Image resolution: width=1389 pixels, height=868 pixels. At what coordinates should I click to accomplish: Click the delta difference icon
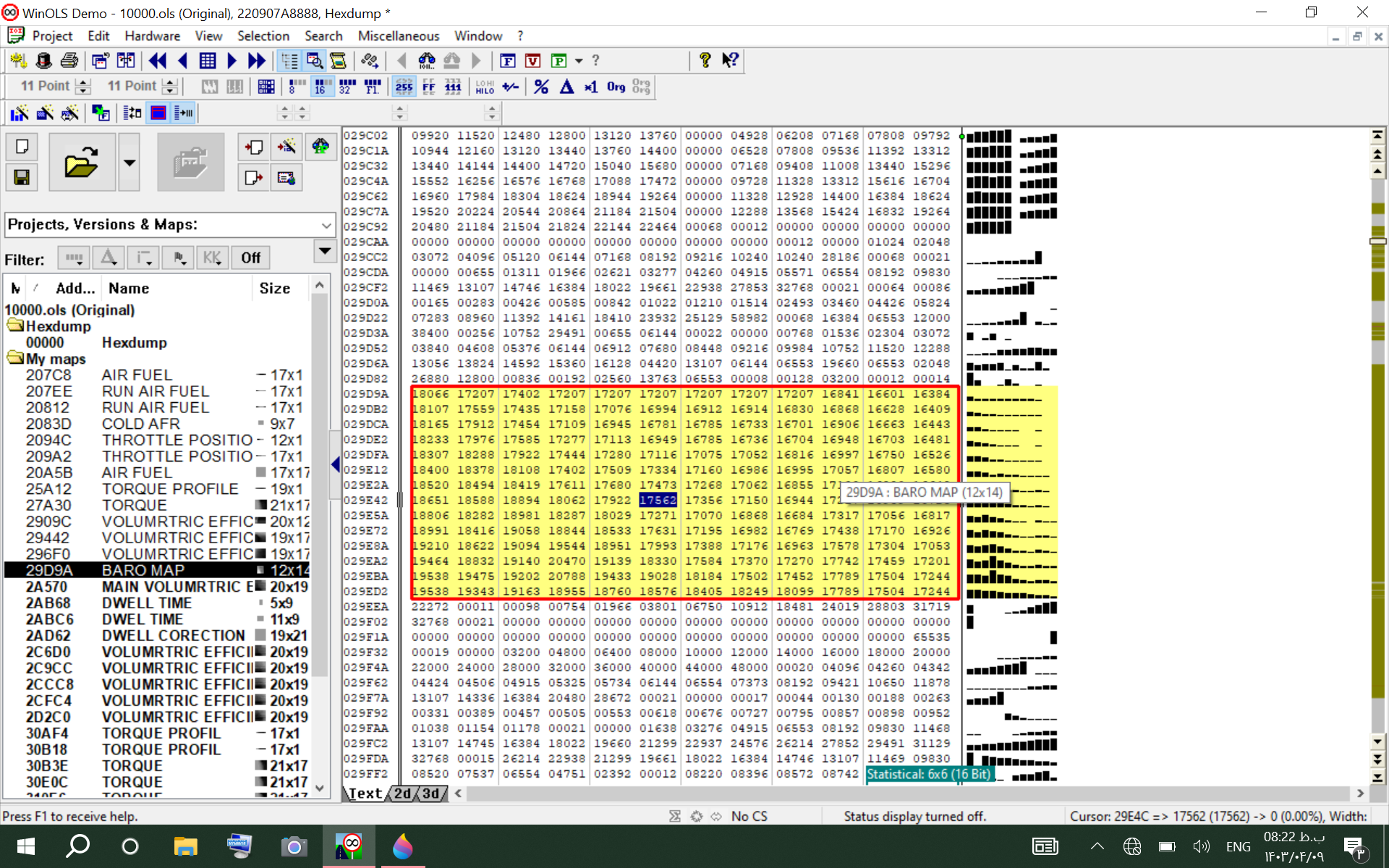[566, 87]
